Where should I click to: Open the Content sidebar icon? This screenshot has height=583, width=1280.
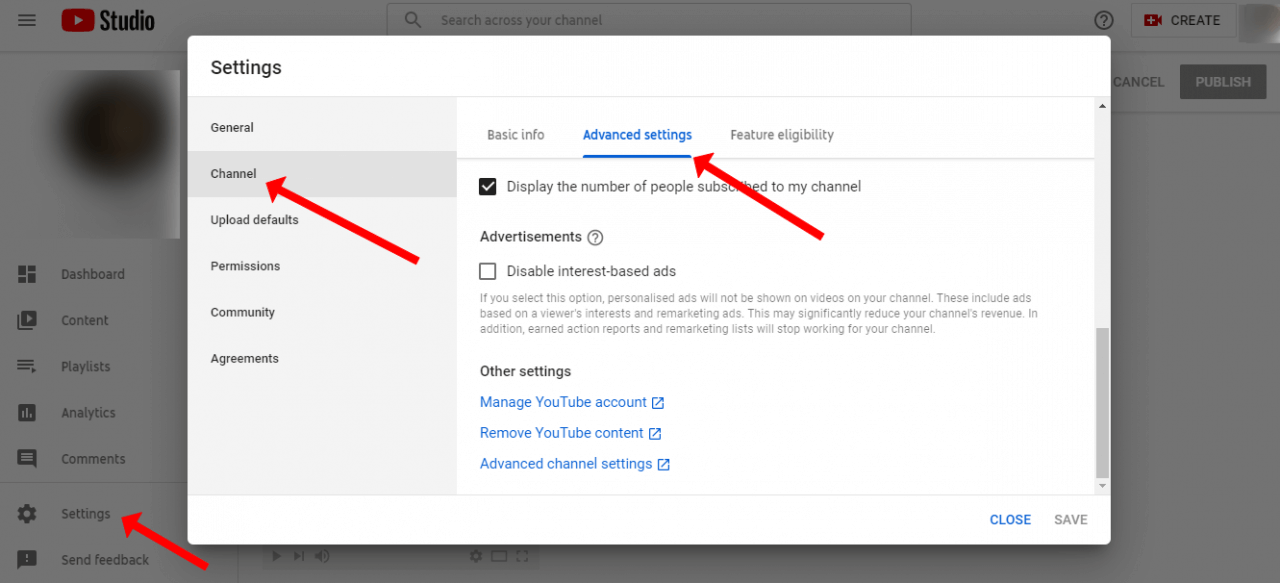point(27,320)
